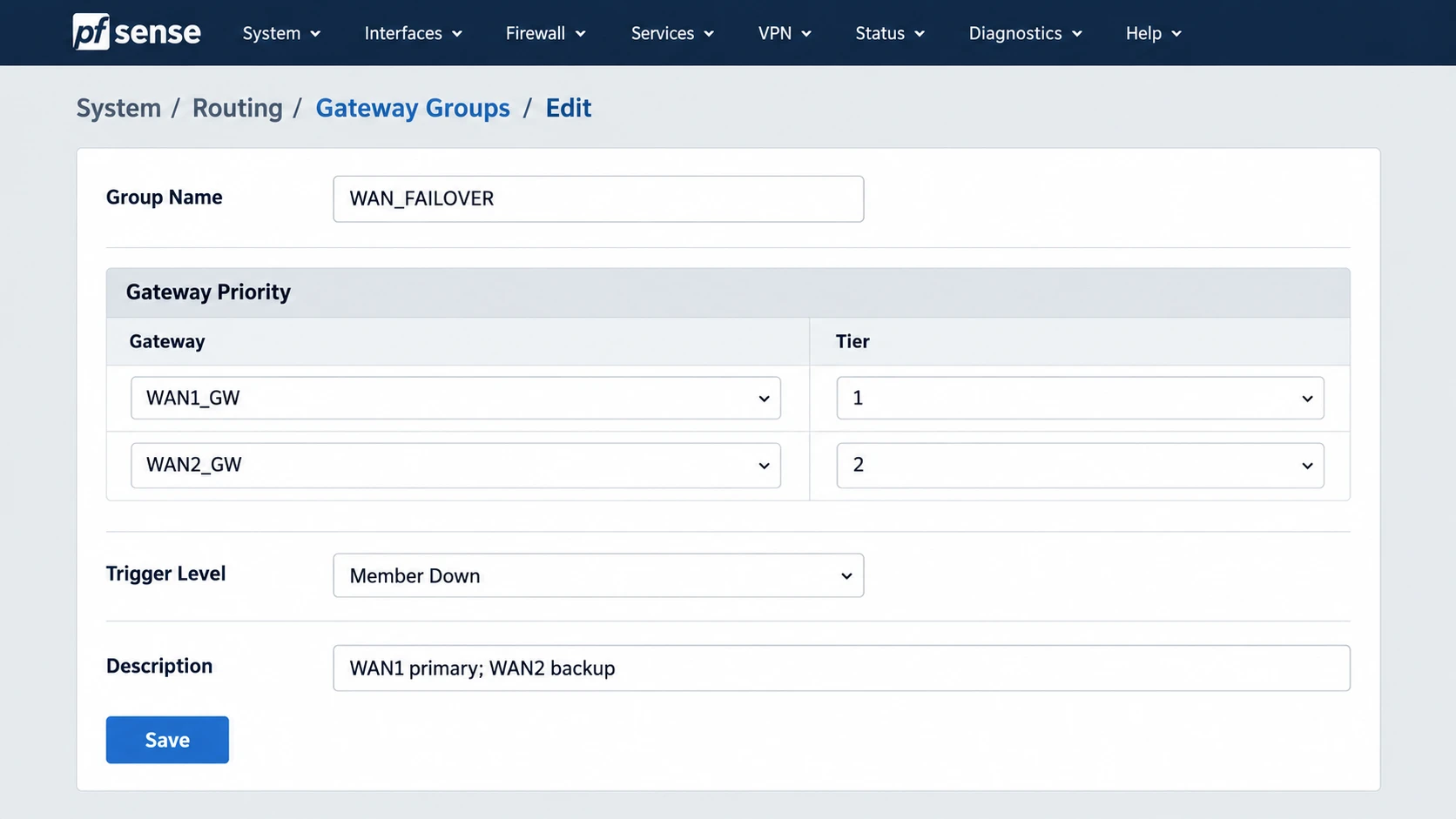Open the Tier 1 dropdown for WAN1_GW
Viewport: 1456px width, 819px height.
[1080, 398]
